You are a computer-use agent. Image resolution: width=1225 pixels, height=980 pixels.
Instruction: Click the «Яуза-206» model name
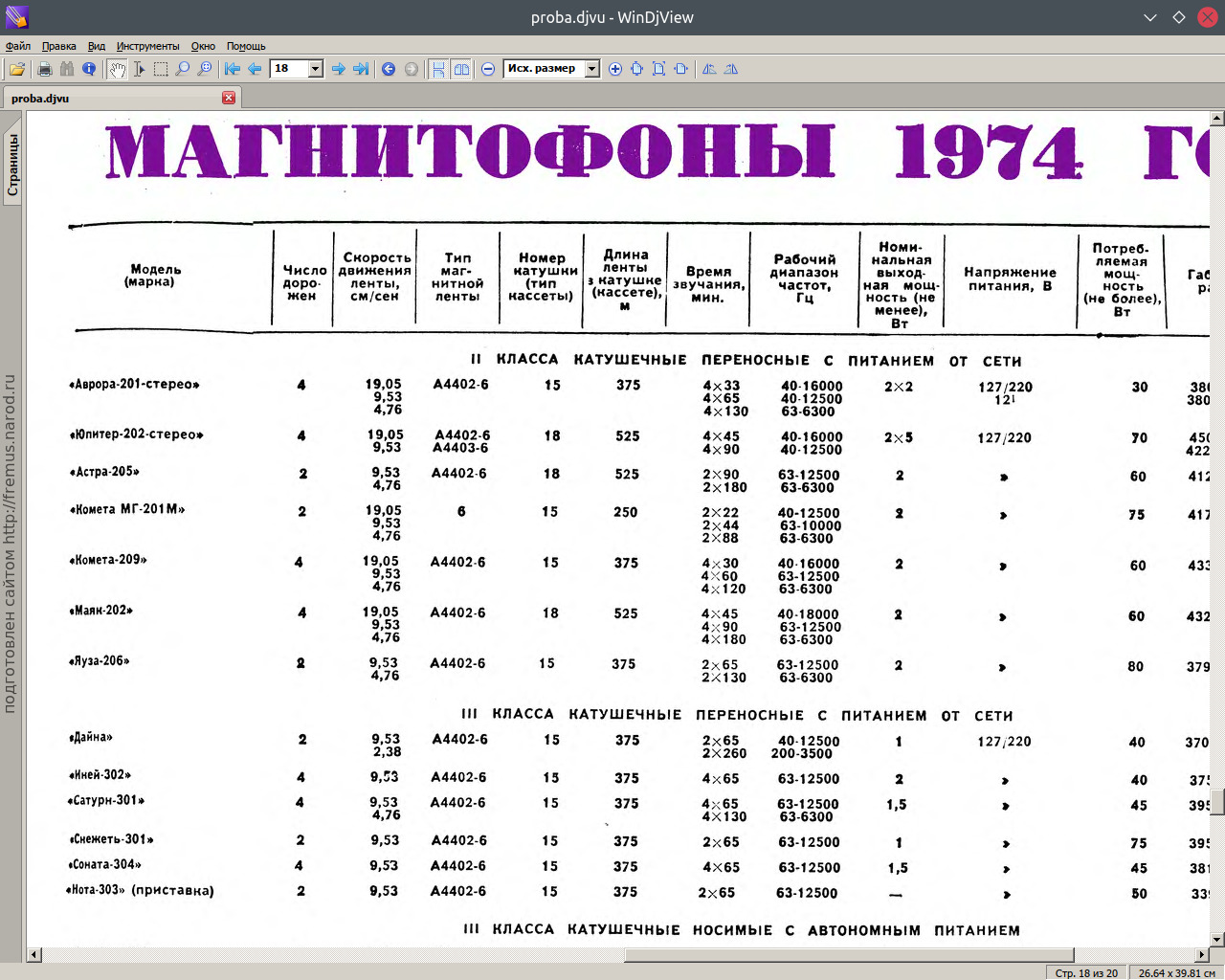coord(99,660)
